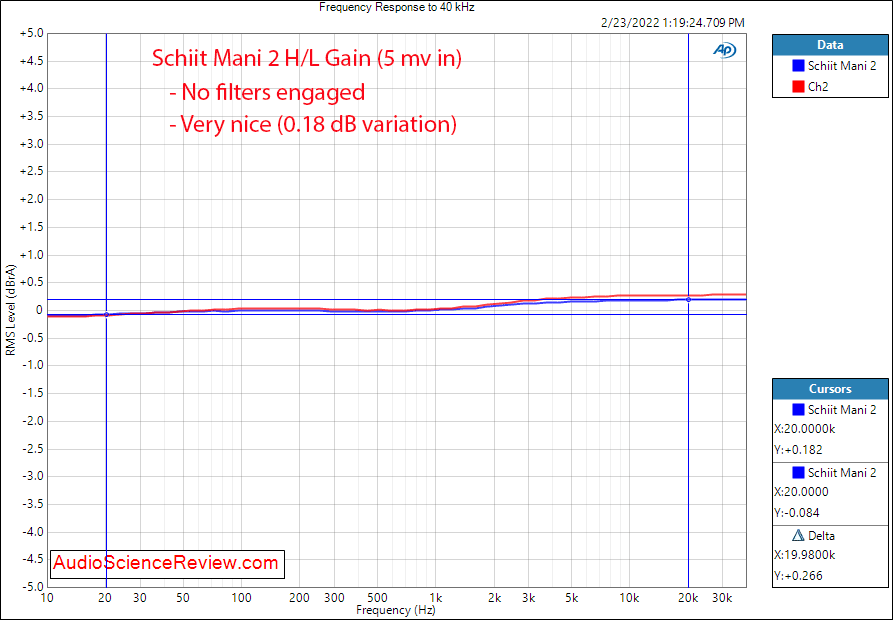
Task: Click the cursor value Y:+0.182
Action: [798, 450]
